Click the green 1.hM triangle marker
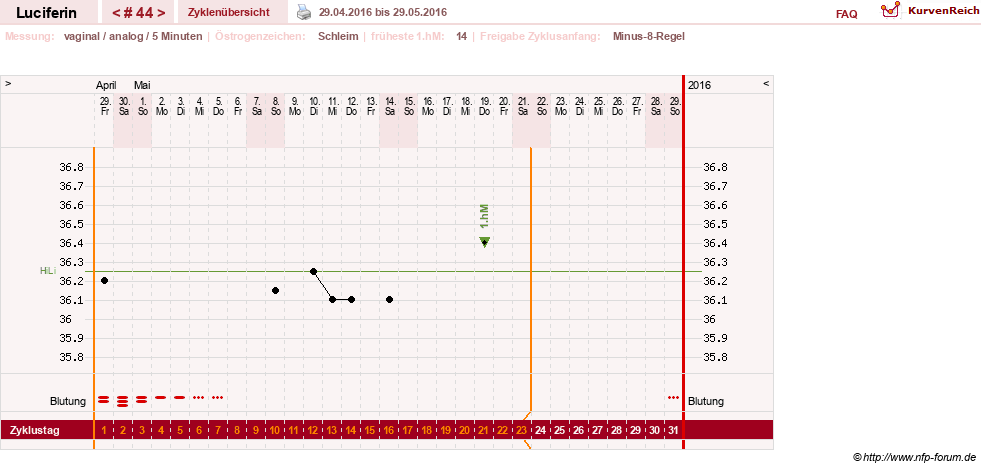The image size is (981, 469). click(484, 242)
